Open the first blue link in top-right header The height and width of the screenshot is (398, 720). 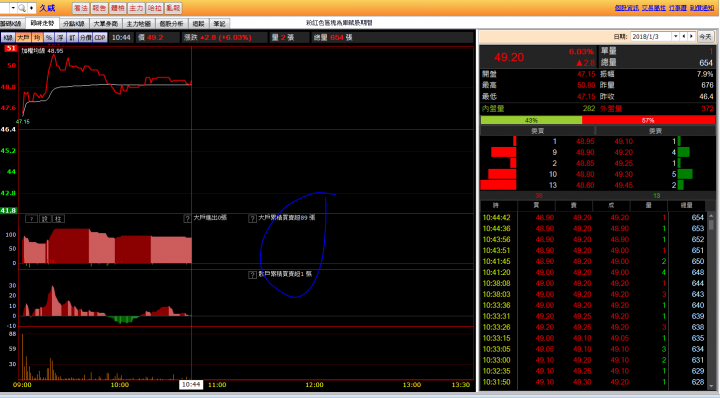pos(627,8)
